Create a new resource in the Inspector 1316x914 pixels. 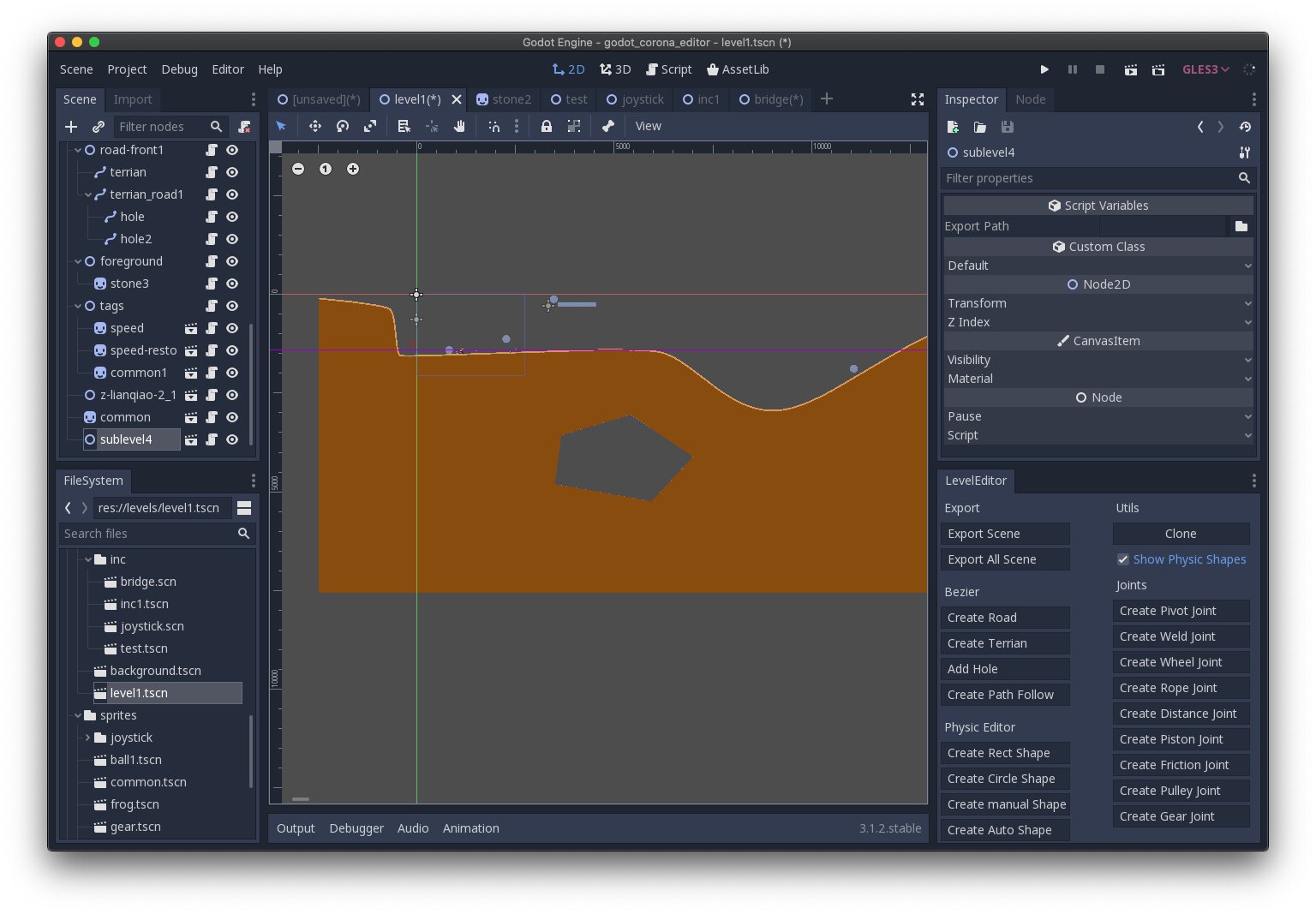point(952,127)
